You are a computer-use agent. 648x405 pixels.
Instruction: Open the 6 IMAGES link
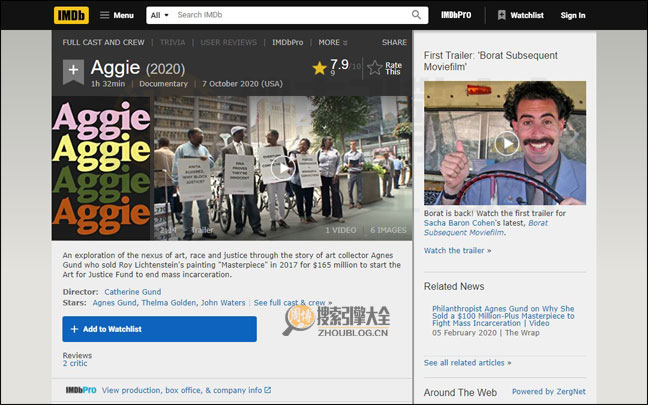[388, 230]
